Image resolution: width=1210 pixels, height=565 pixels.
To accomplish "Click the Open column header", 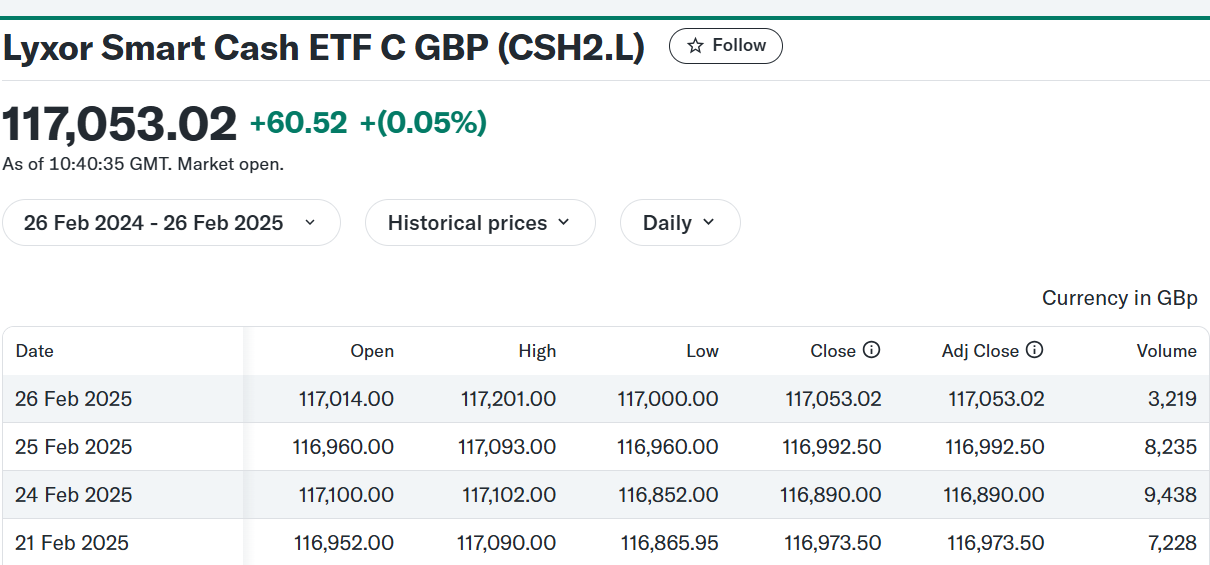I will [x=372, y=351].
